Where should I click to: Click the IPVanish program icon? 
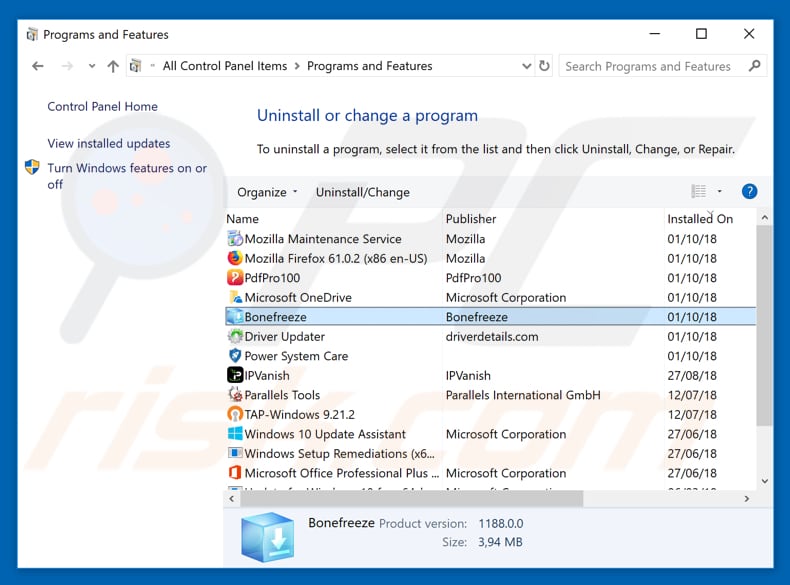235,375
